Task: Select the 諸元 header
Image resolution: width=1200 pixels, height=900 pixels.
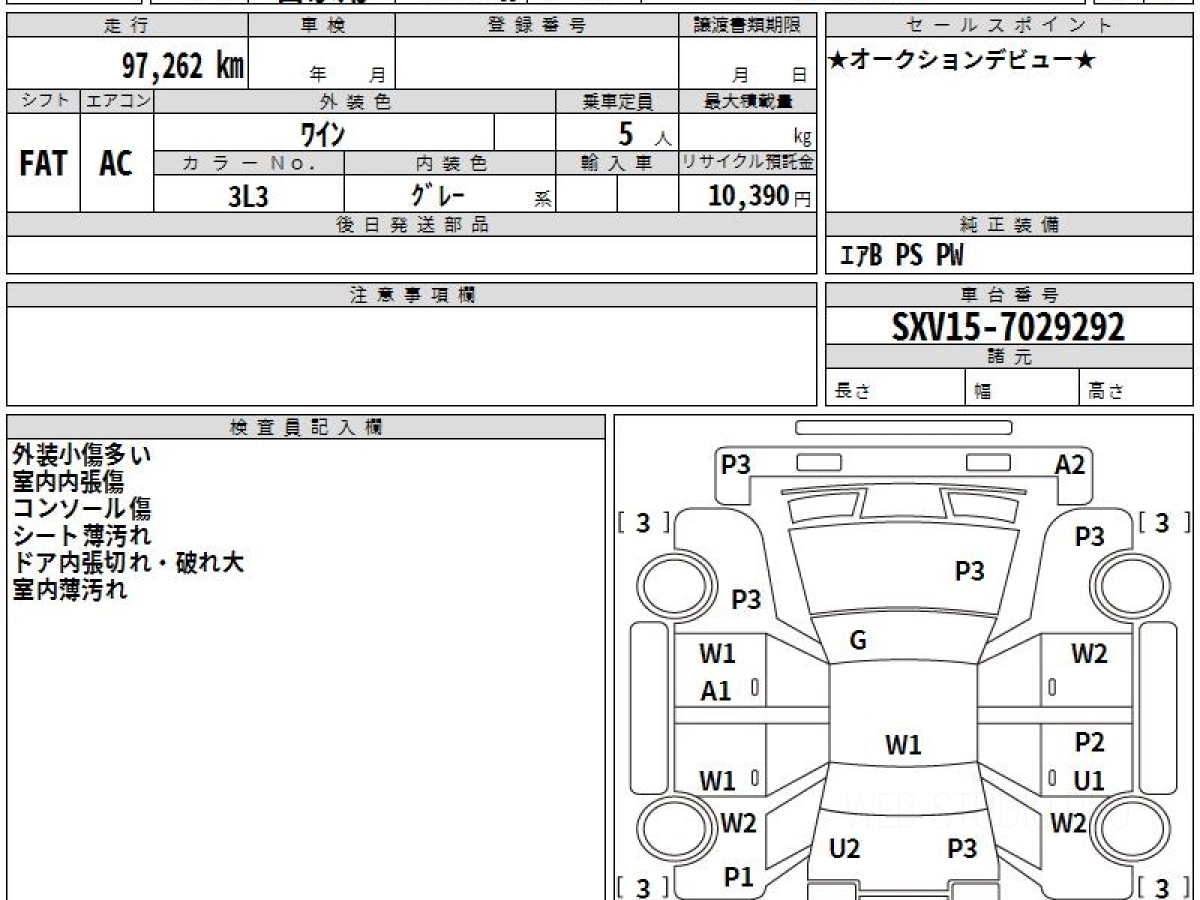Action: (x=1009, y=357)
